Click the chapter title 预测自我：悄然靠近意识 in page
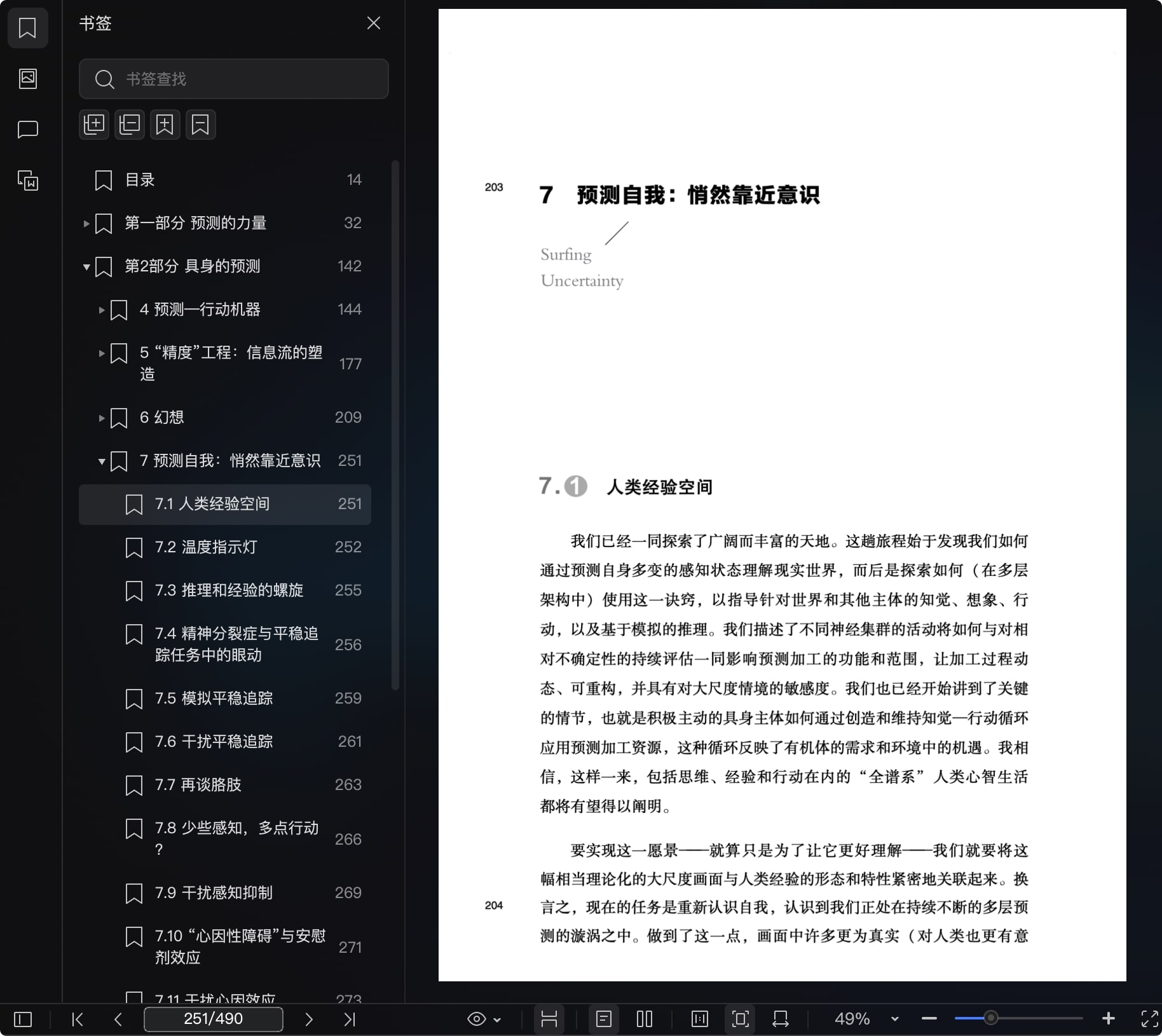Image resolution: width=1162 pixels, height=1036 pixels. pyautogui.click(x=699, y=194)
